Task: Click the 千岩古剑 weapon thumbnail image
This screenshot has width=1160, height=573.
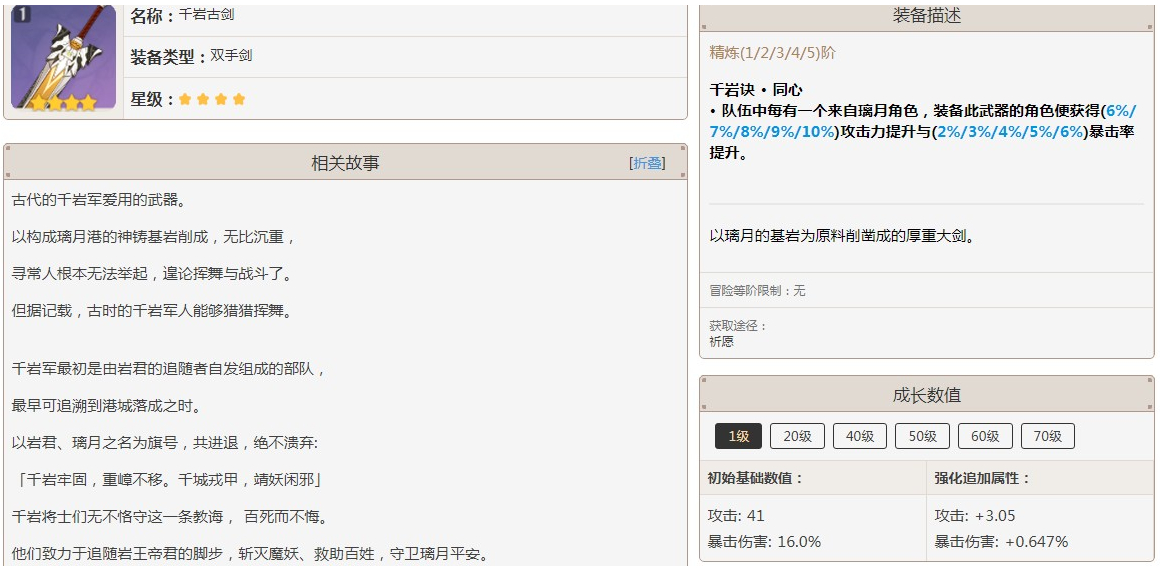Action: coord(64,58)
